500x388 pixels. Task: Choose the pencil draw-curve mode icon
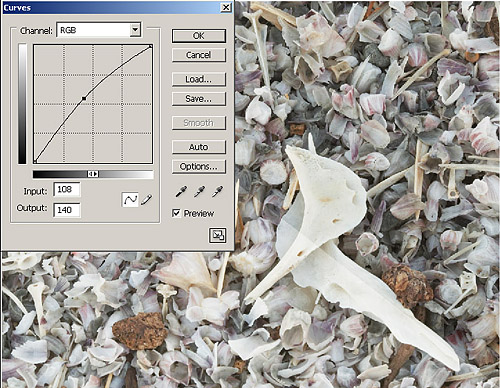click(146, 200)
